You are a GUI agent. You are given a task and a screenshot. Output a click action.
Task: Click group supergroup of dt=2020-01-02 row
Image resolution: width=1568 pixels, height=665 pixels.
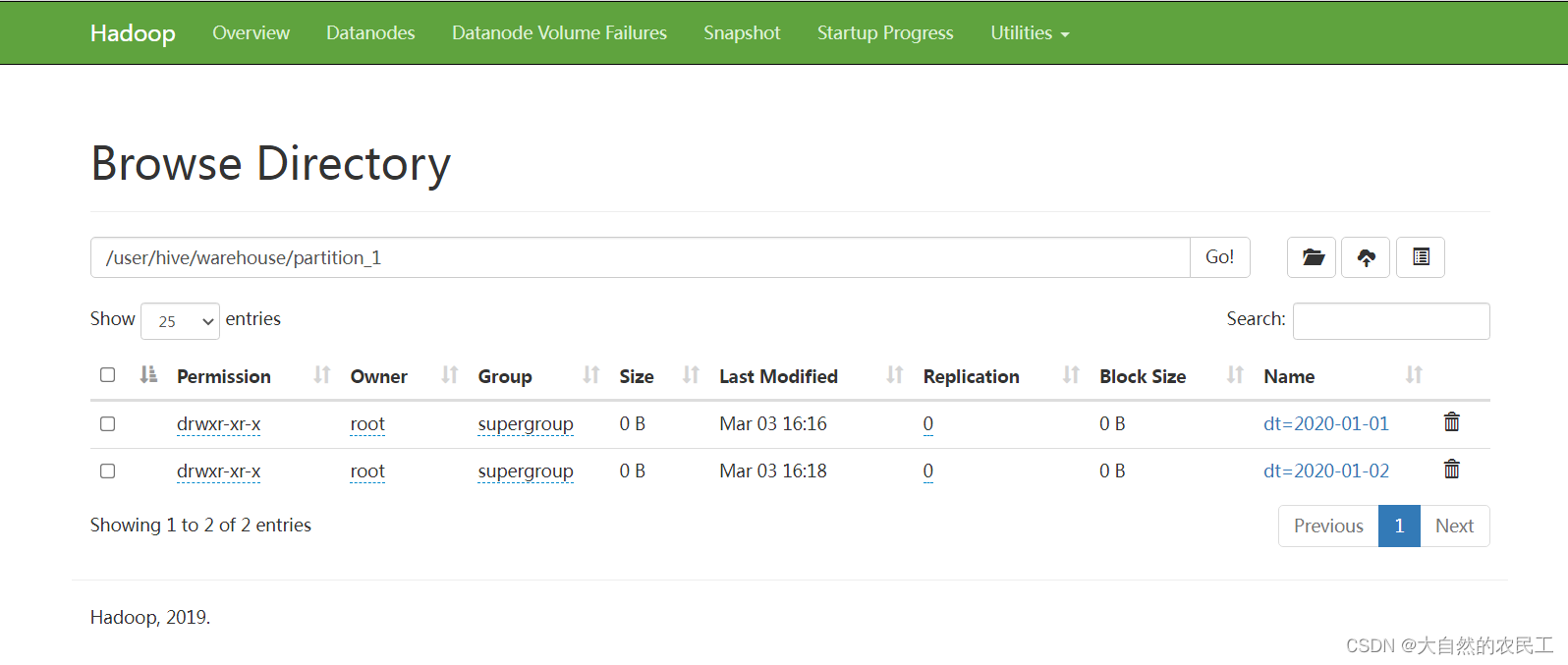[526, 471]
